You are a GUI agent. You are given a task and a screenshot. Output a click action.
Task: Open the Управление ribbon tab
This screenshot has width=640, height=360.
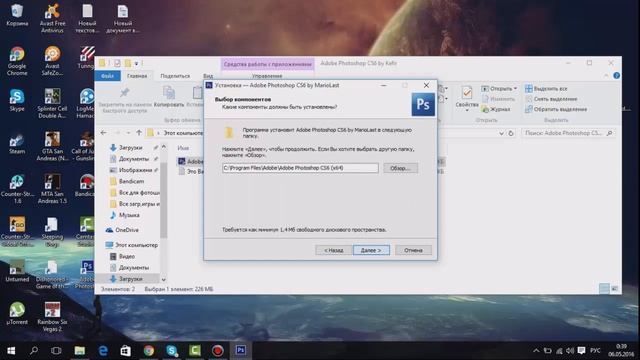[x=267, y=76]
